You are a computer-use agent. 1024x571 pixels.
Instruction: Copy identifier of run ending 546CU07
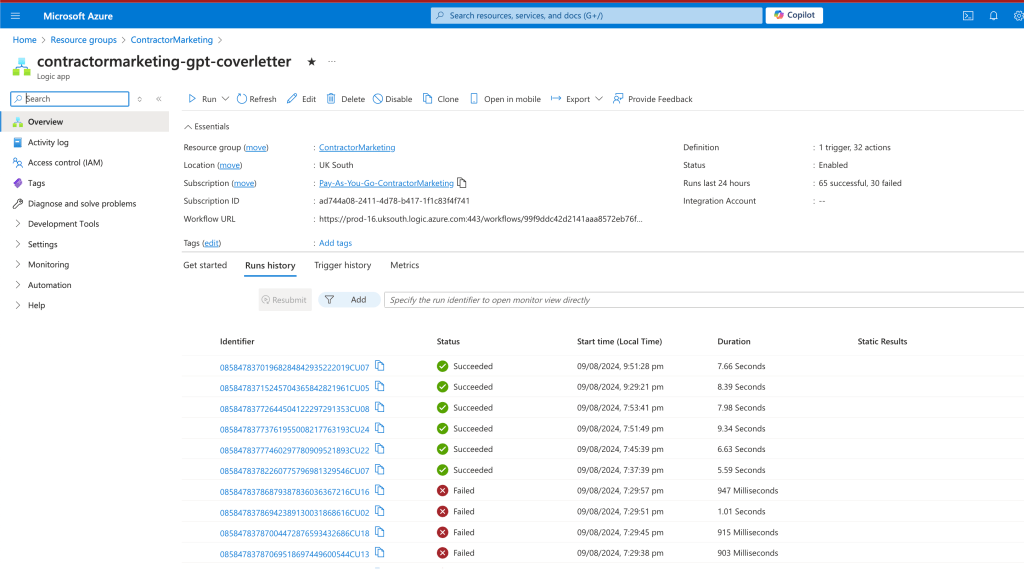tap(380, 470)
